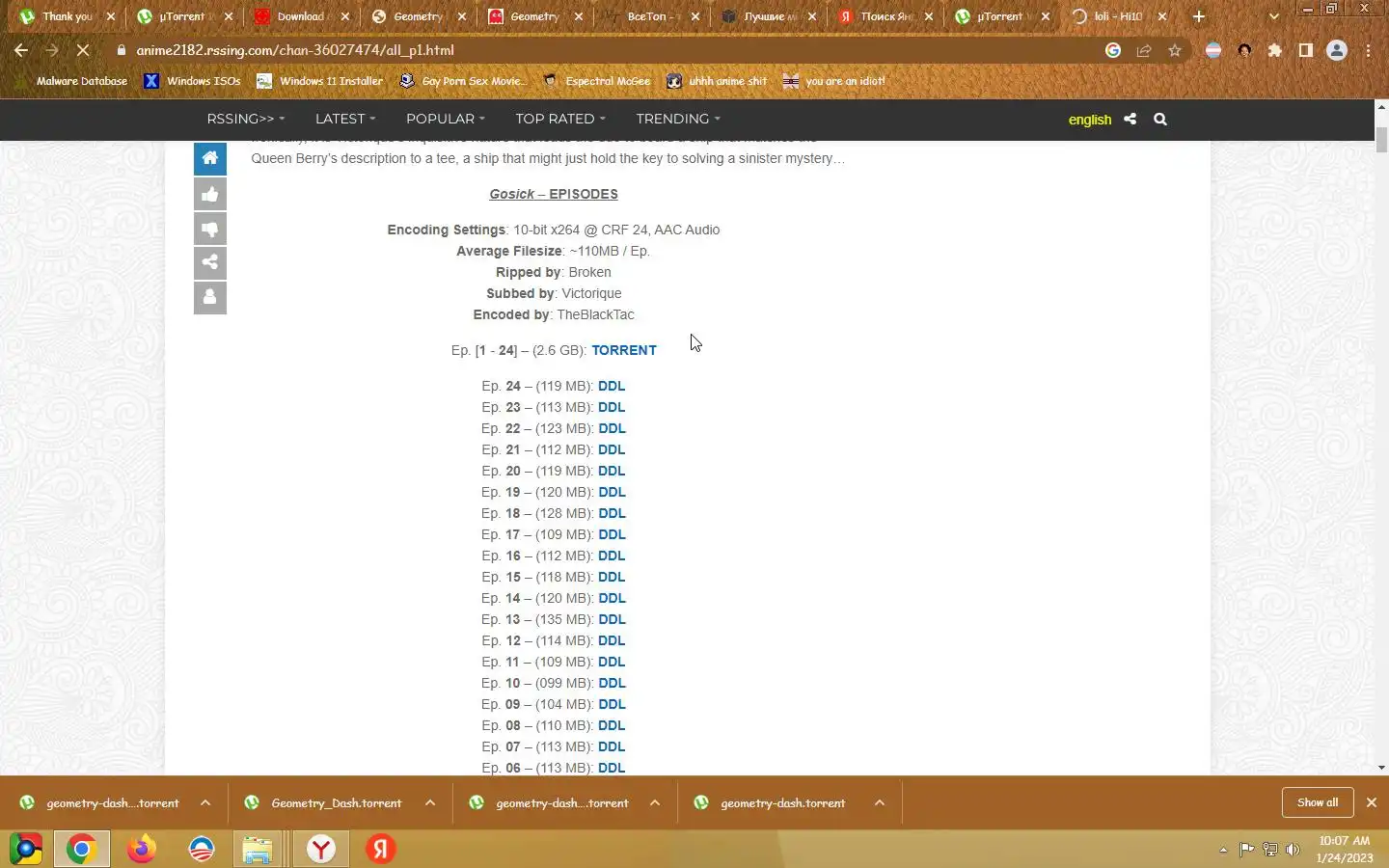Open the Chrome three-dot menu
Viewport: 1389px width, 868px height.
click(1368, 50)
